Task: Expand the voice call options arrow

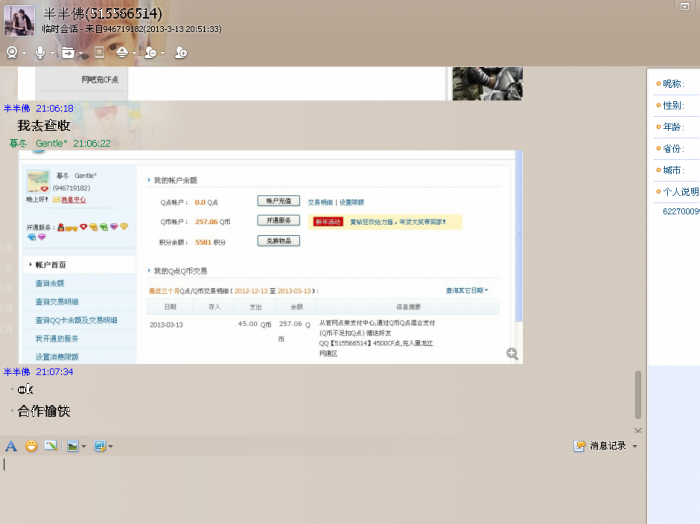Action: 52,53
